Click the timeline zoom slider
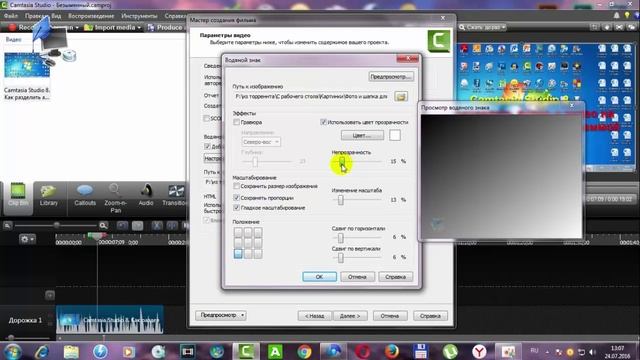This screenshot has width=640, height=360. [x=56, y=225]
